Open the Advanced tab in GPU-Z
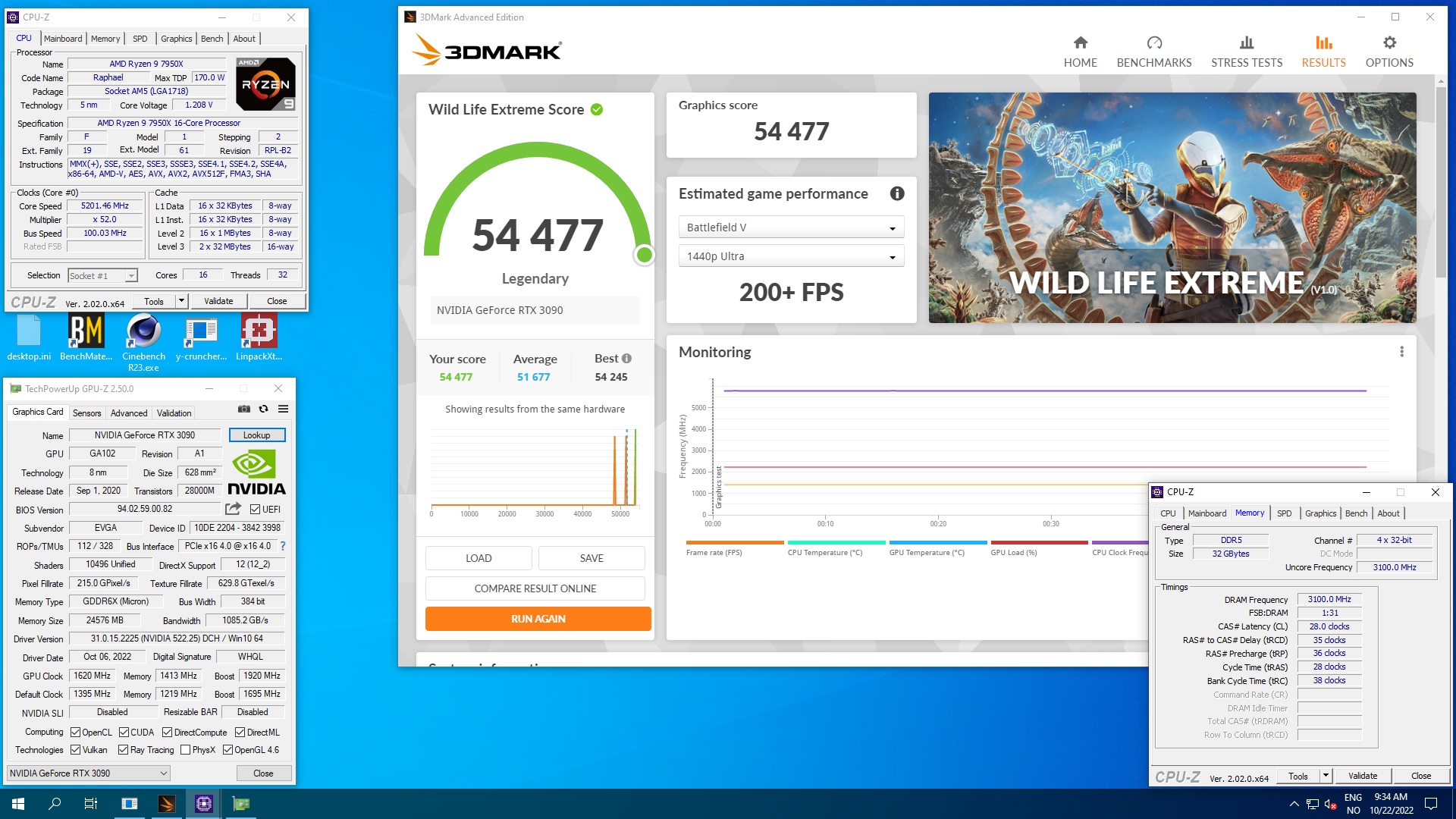 point(129,413)
